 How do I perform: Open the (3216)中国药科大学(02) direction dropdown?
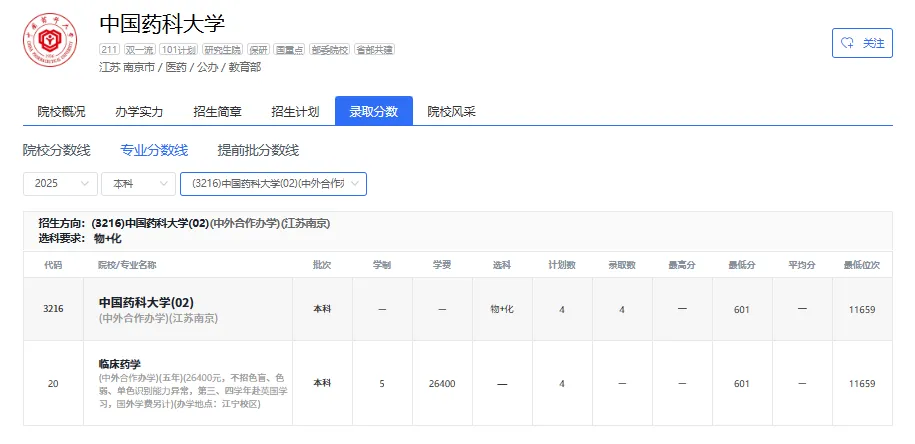pyautogui.click(x=273, y=184)
